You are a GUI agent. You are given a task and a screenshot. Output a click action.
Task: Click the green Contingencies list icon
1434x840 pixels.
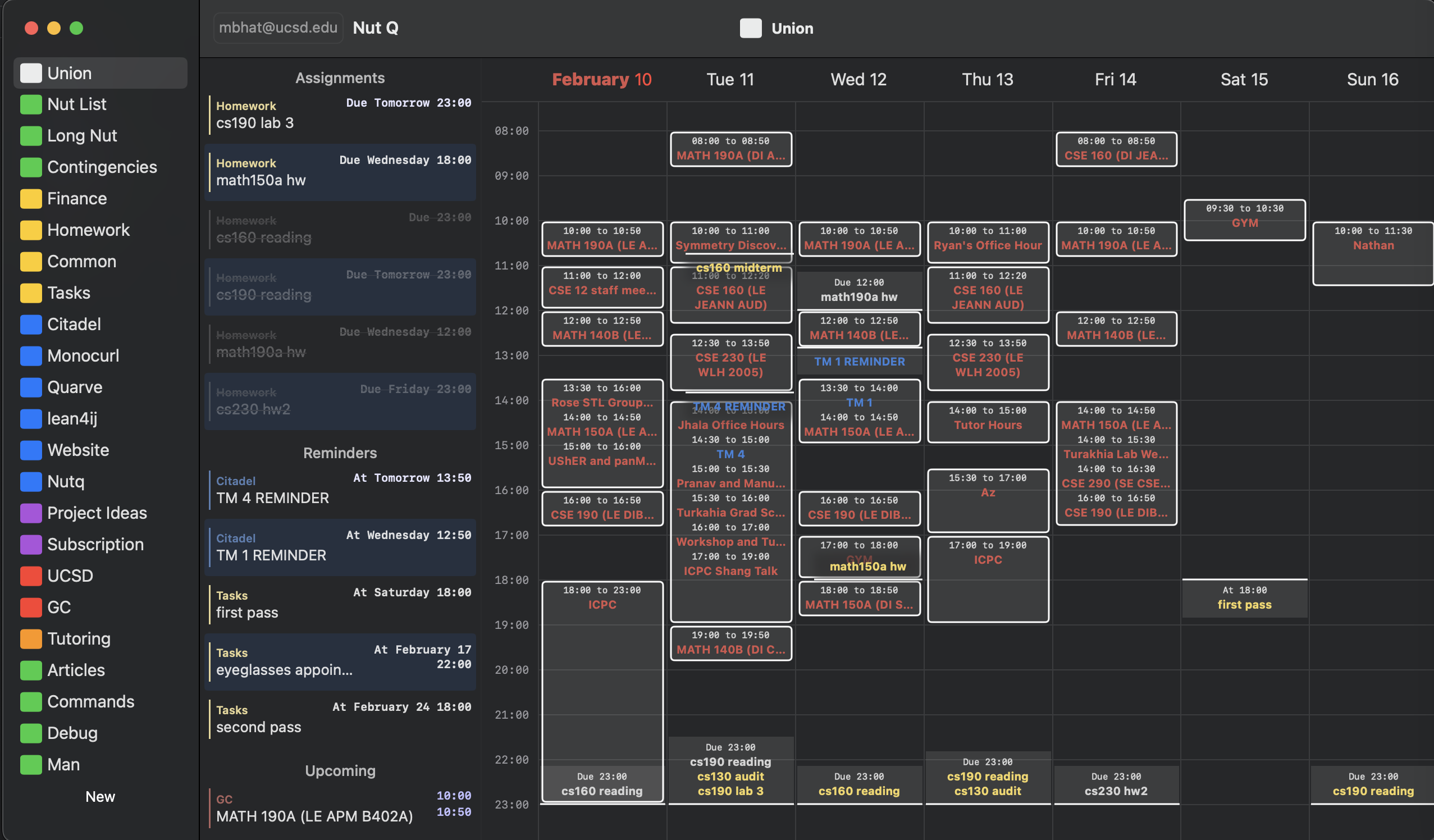click(31, 167)
